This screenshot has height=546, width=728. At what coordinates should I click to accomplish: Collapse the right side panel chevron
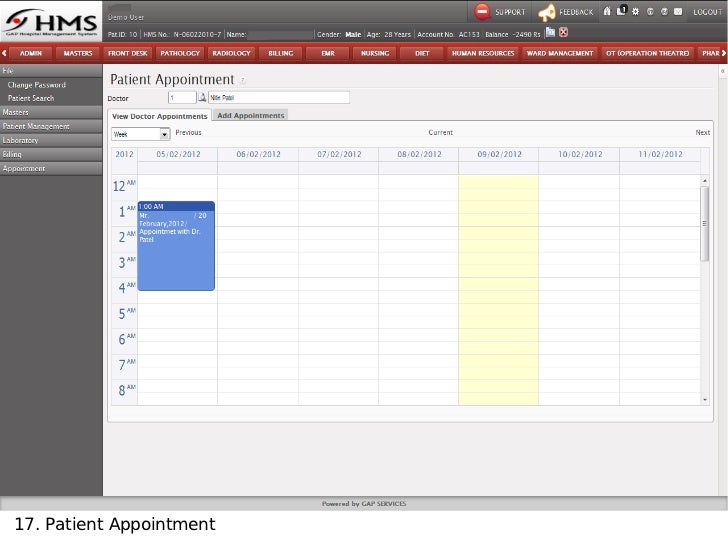click(722, 71)
